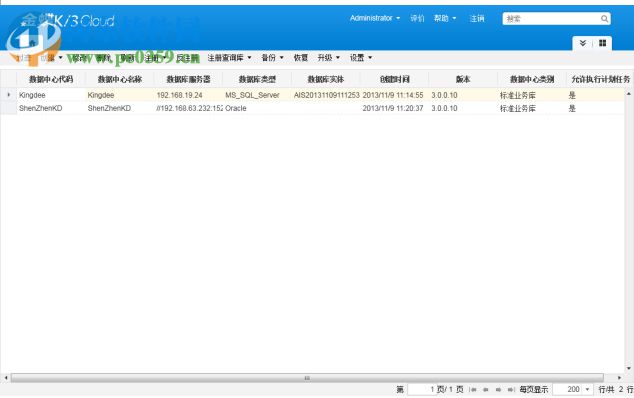
Task: Click the ShenZhenKD row version 3.0.0.10 cell
Action: click(x=463, y=108)
